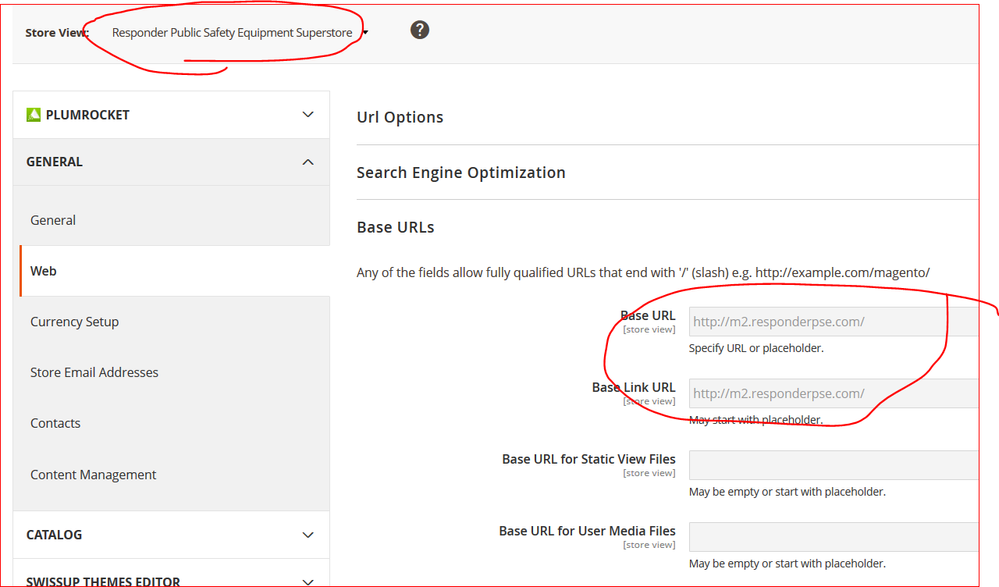Click the 'Store View:' label
Viewport: 999px width, 587px height.
pos(57,33)
